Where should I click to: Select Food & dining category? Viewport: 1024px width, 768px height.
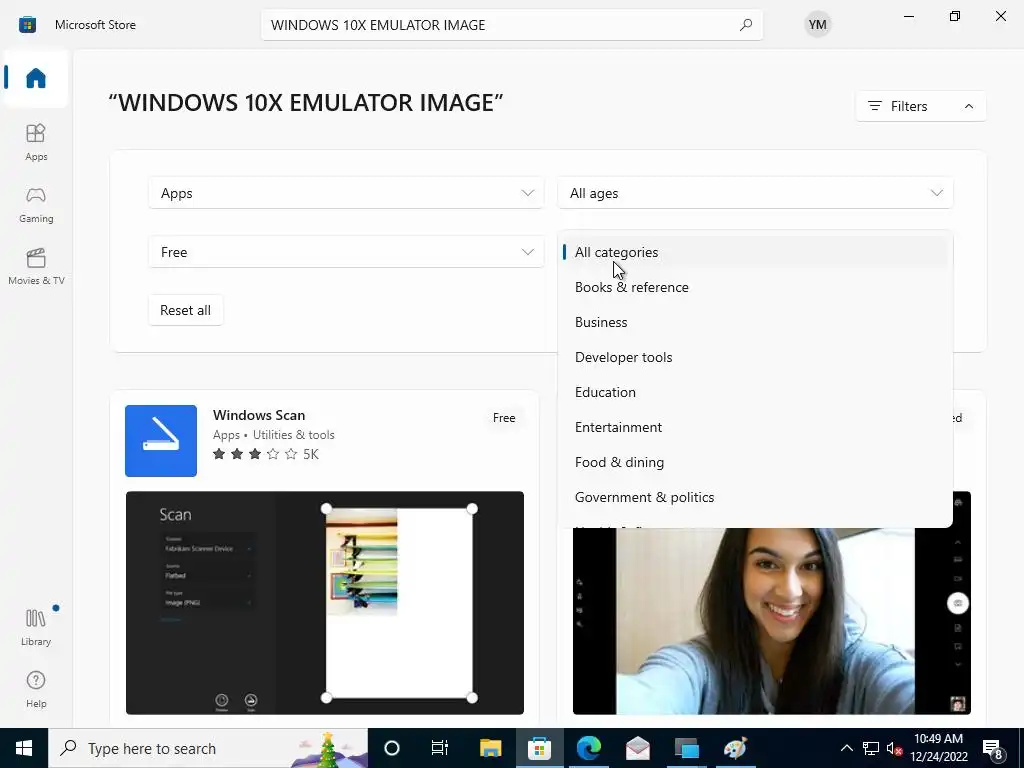click(x=755, y=462)
